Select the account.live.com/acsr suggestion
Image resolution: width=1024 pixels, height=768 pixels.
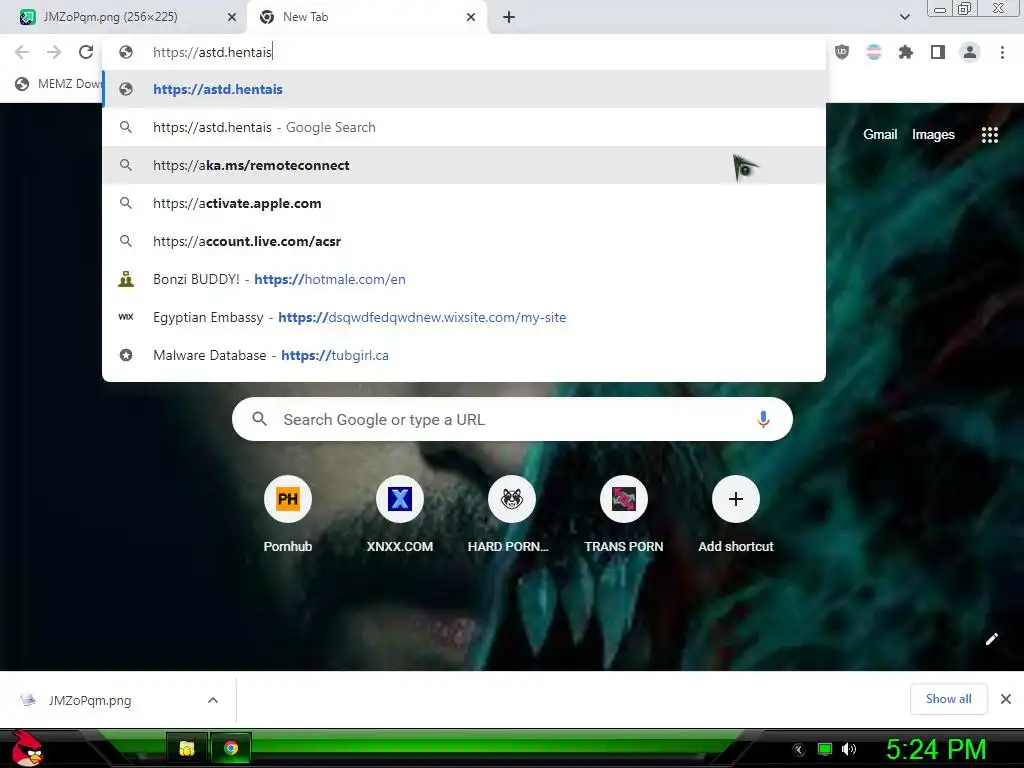click(x=464, y=241)
